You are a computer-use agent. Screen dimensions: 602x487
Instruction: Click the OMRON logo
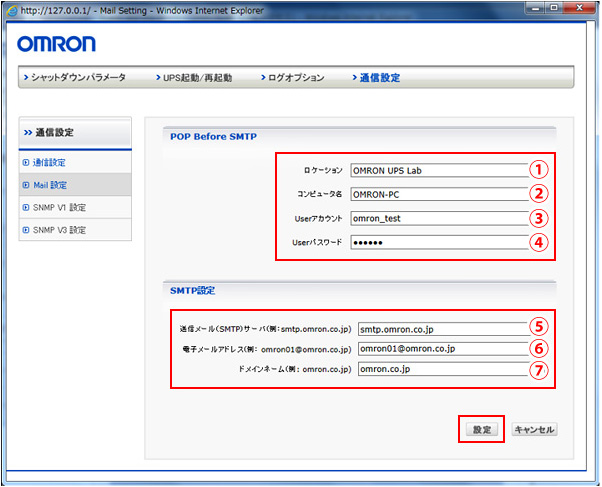pyautogui.click(x=57, y=45)
